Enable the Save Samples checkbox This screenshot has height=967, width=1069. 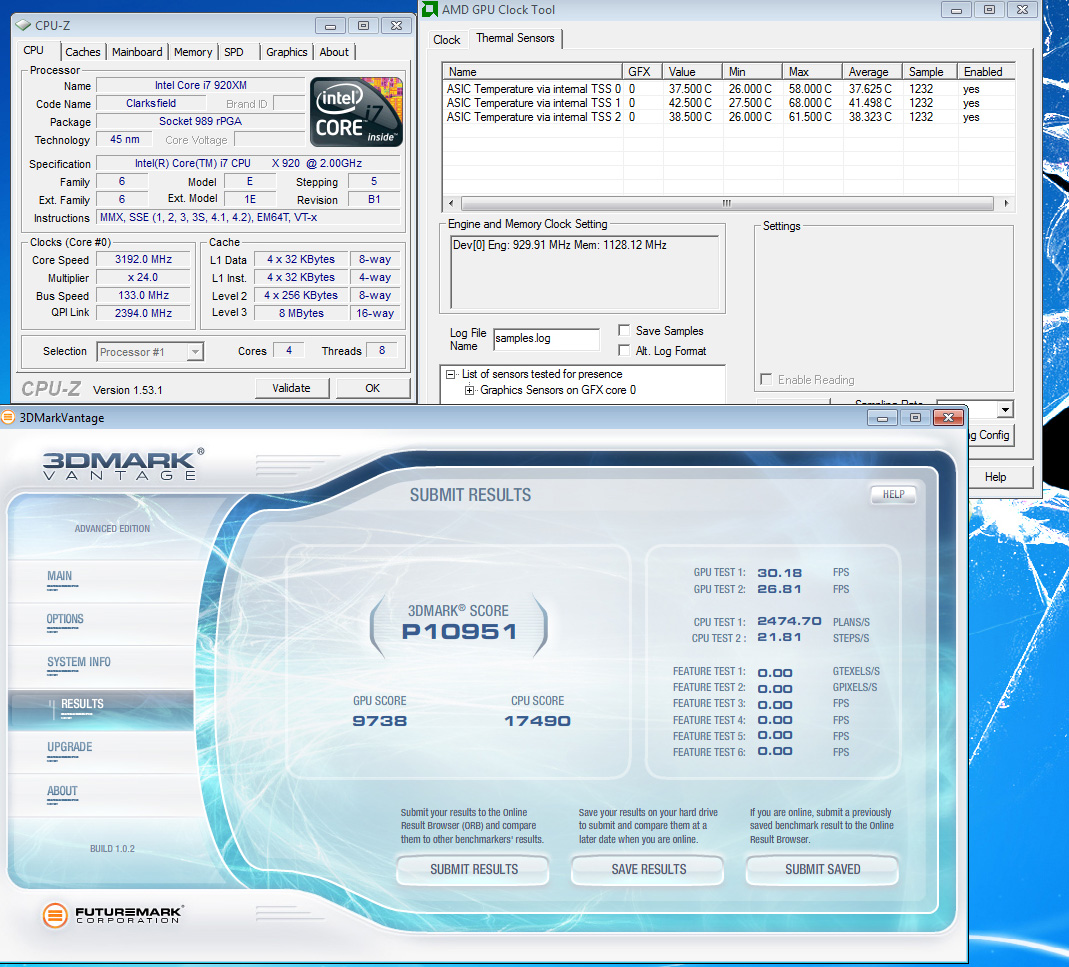623,330
